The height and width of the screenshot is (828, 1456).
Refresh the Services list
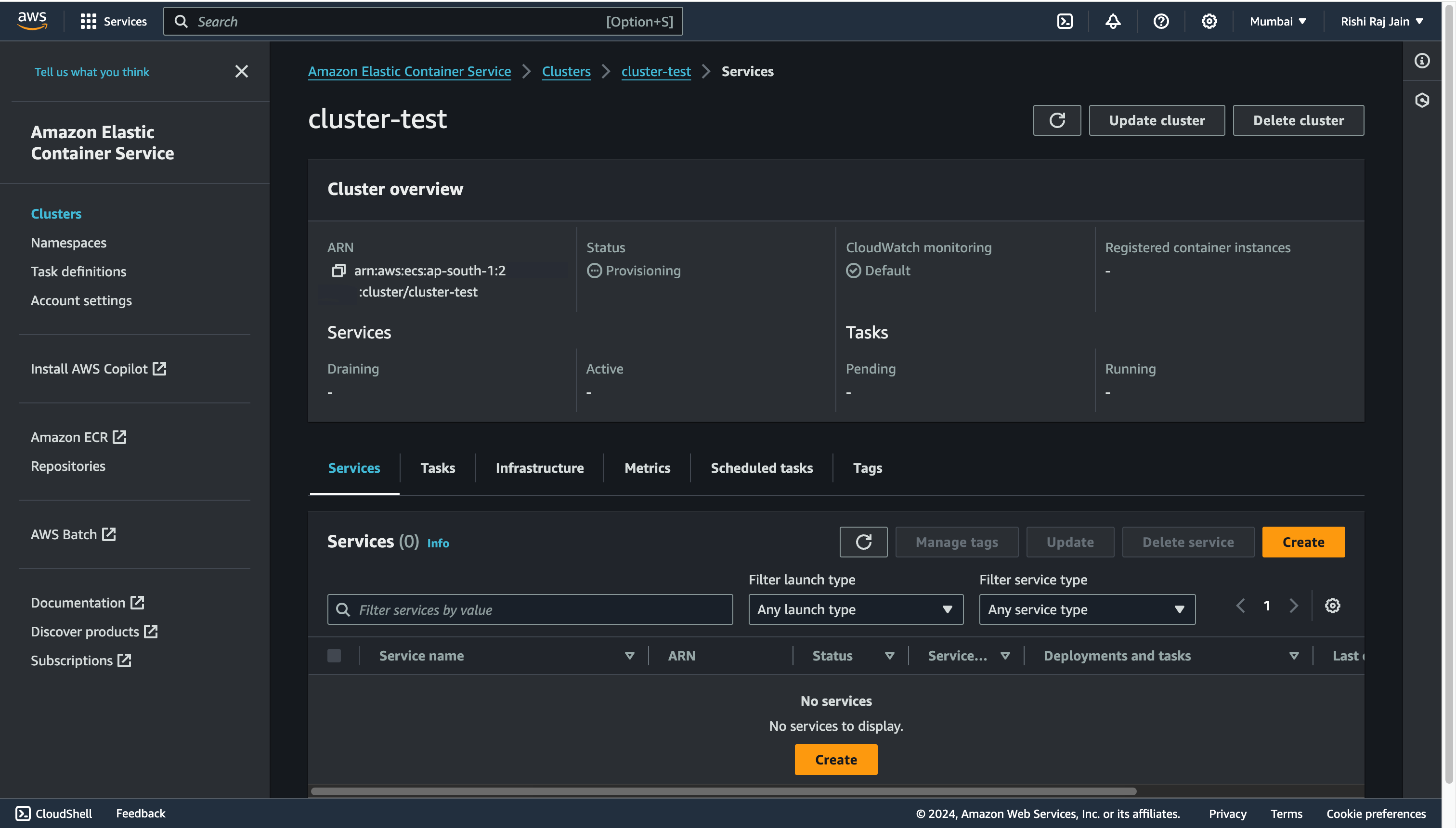pyautogui.click(x=863, y=542)
